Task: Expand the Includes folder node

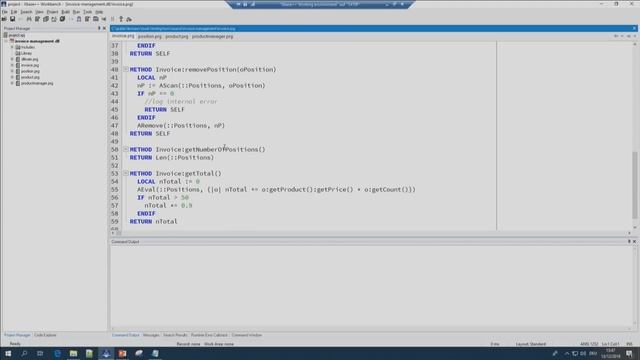Action: click(12, 47)
